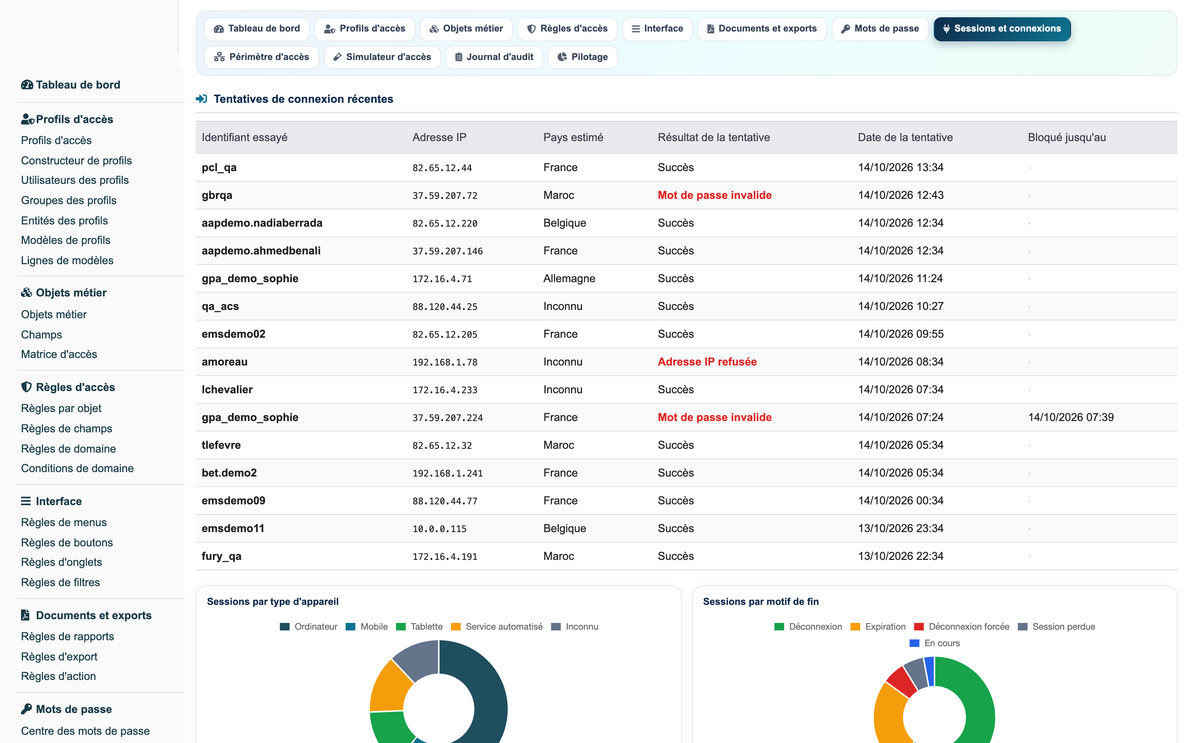The height and width of the screenshot is (743, 1200).
Task: Click the gauge icon in Tableau de bord tab
Action: point(219,29)
